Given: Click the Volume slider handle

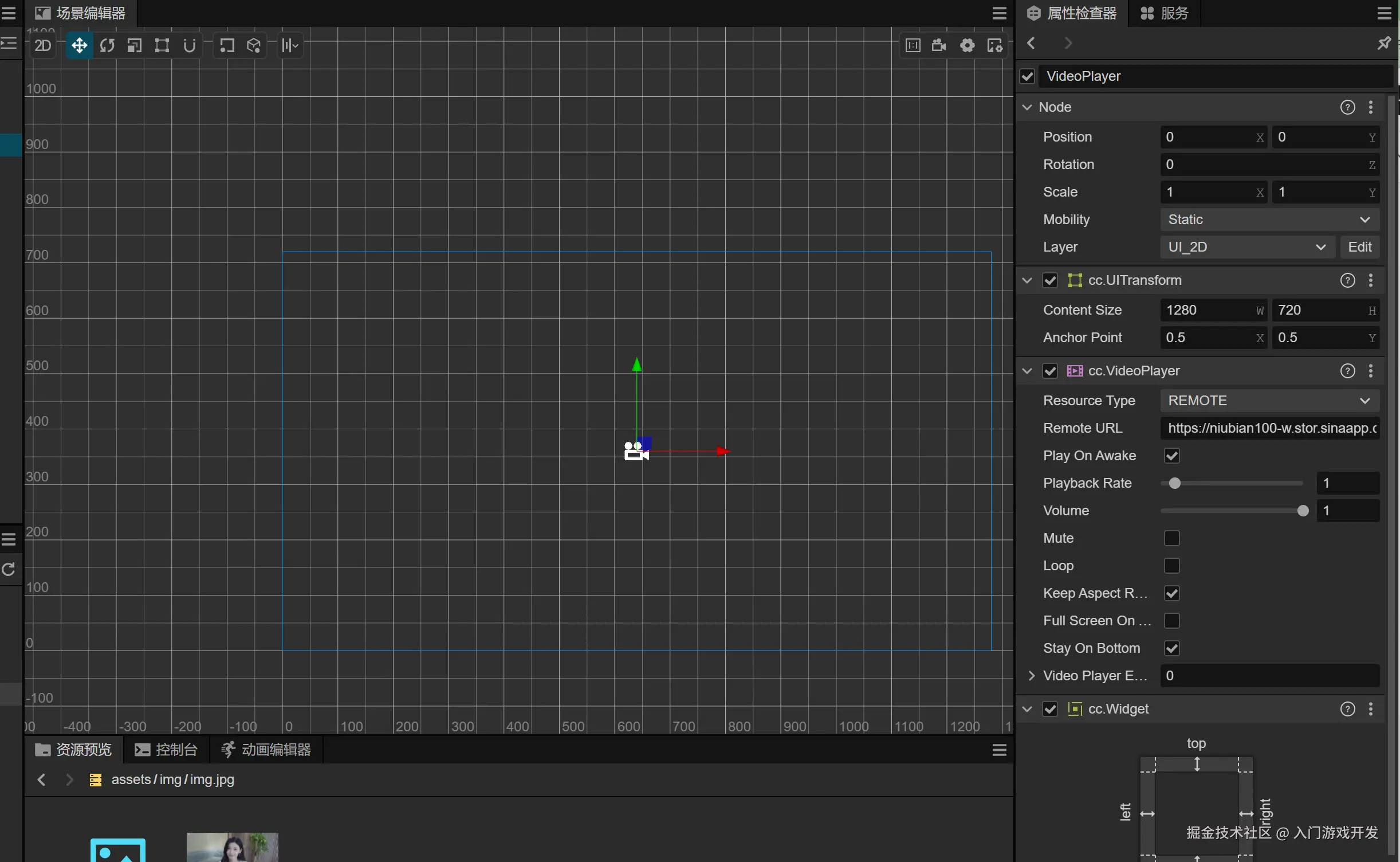Looking at the screenshot, I should tap(1303, 511).
